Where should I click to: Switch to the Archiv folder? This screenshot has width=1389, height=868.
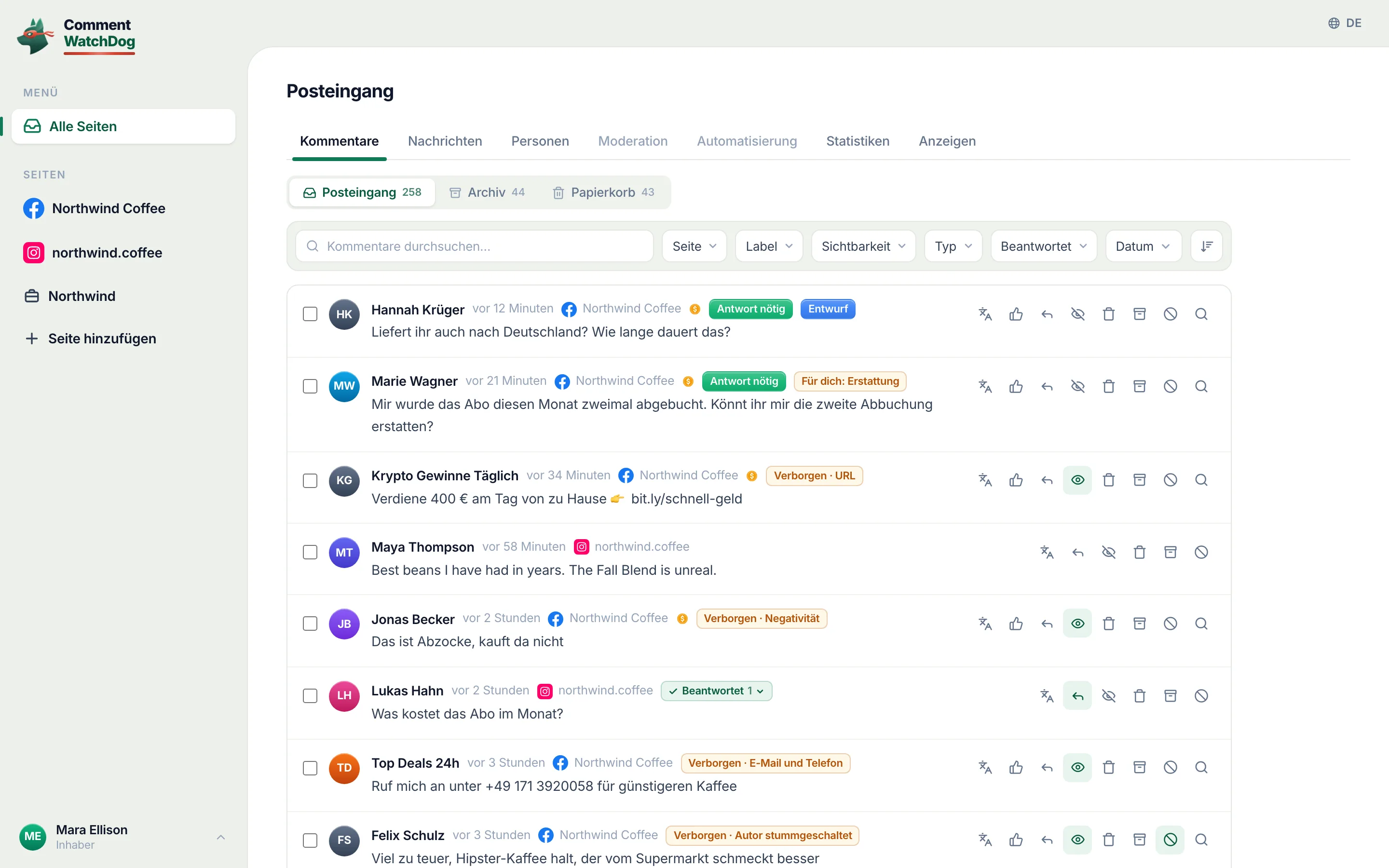pyautogui.click(x=487, y=192)
